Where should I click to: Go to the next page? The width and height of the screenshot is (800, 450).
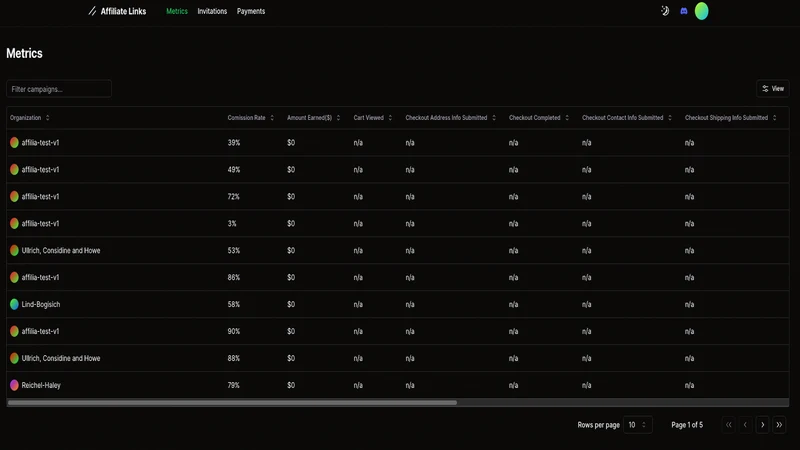tap(762, 425)
